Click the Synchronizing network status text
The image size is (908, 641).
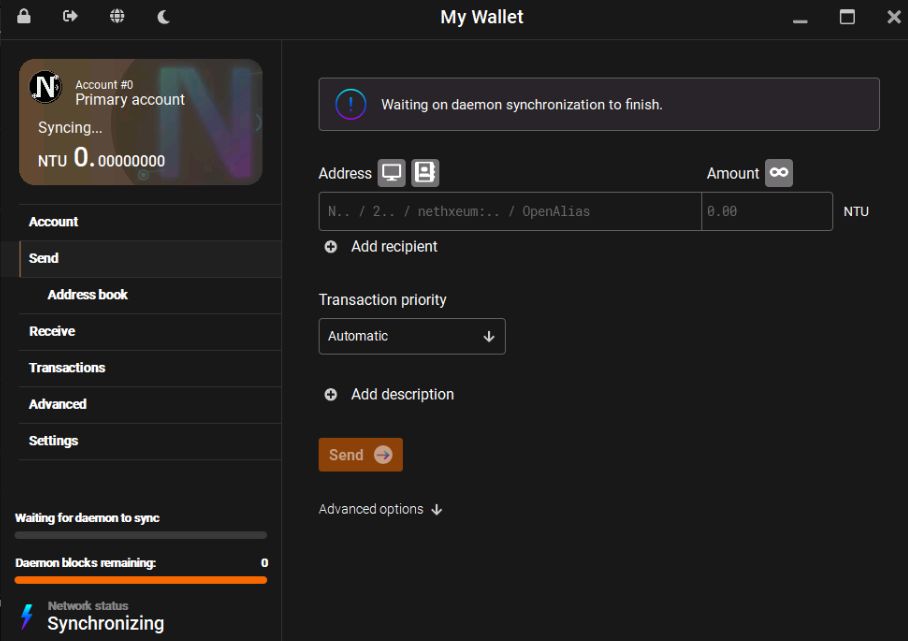point(105,623)
